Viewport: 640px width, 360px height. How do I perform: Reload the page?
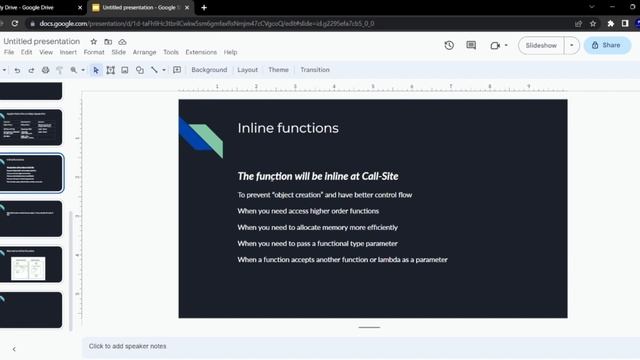click(15, 24)
